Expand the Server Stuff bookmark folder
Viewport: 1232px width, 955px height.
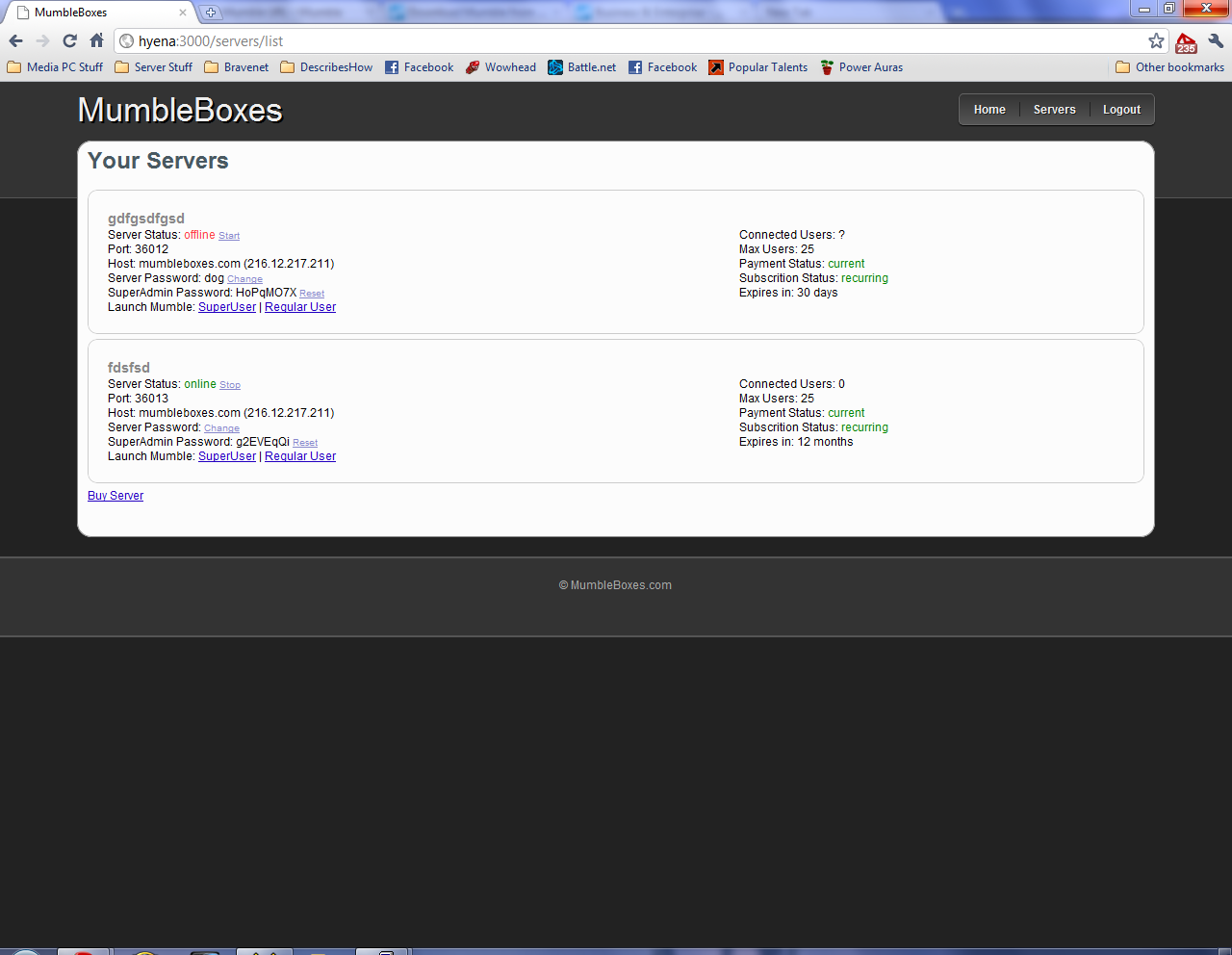(153, 67)
